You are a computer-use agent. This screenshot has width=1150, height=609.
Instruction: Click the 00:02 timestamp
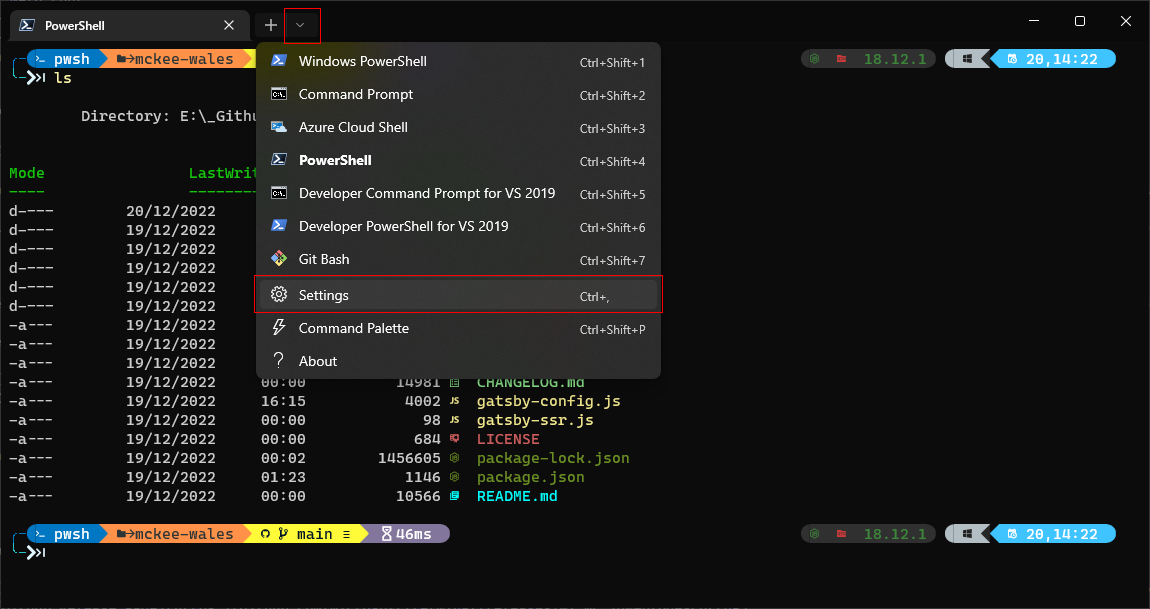pos(283,459)
